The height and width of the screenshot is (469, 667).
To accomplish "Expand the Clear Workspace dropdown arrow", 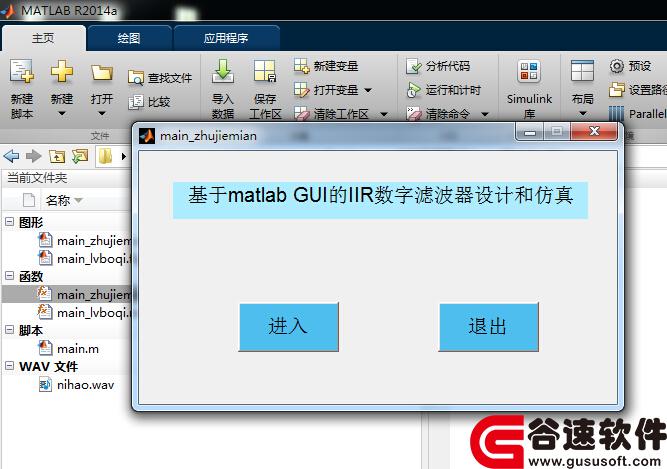I will coord(384,114).
